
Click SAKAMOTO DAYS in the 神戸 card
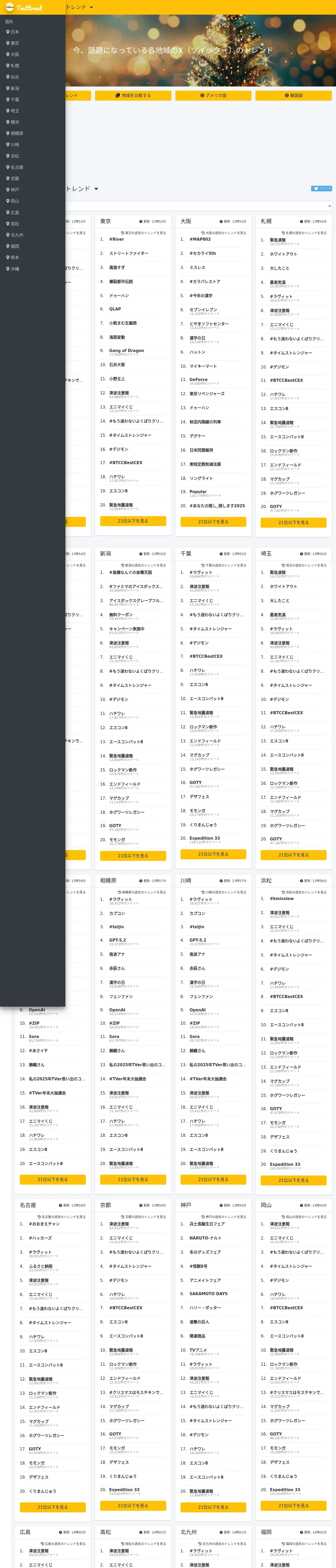point(208,1294)
